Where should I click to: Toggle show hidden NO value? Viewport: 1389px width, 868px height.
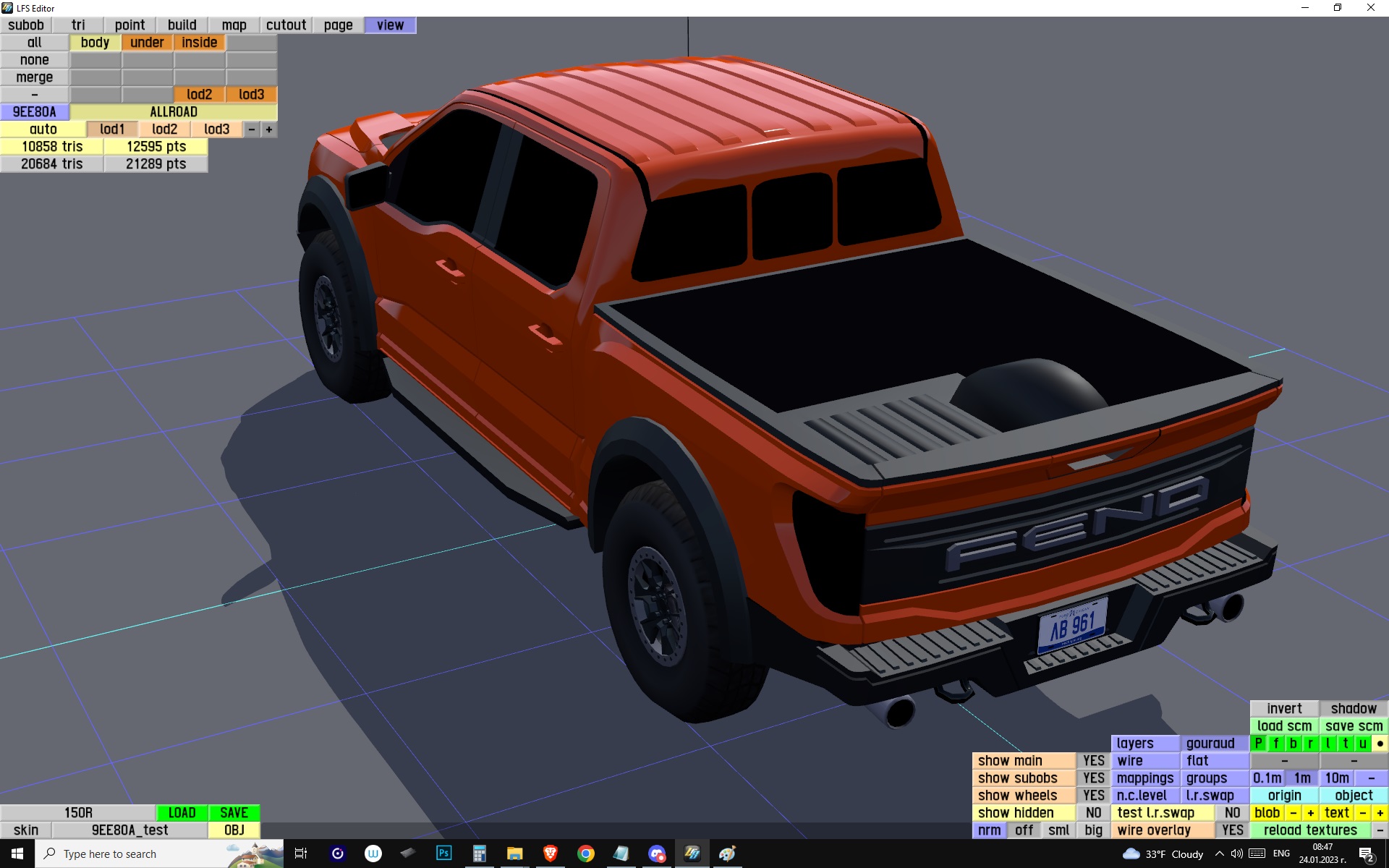point(1093,812)
